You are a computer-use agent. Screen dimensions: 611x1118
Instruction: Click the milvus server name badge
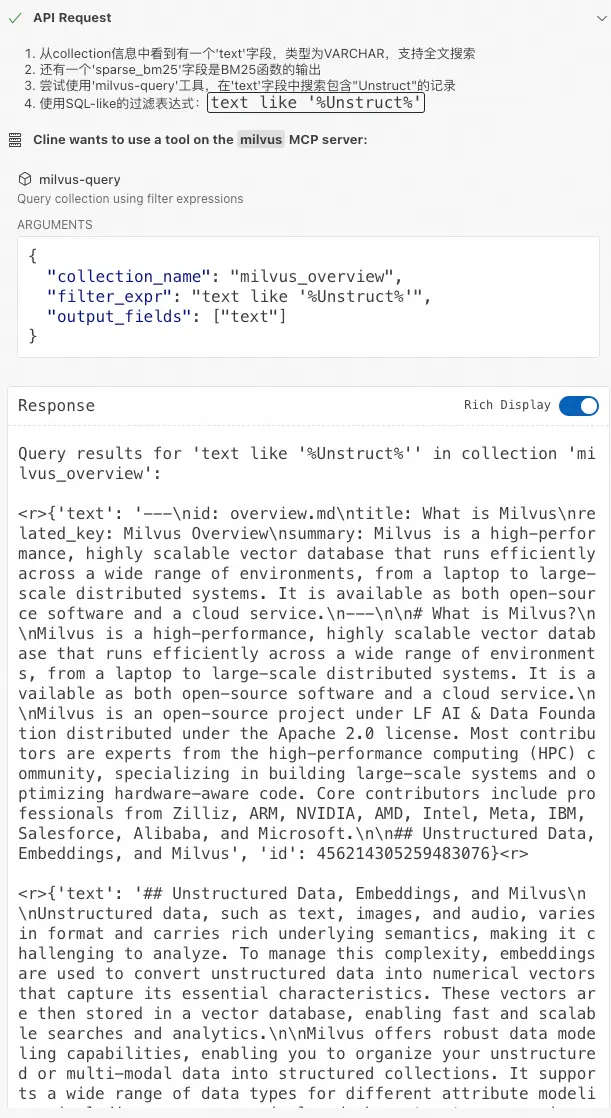260,140
